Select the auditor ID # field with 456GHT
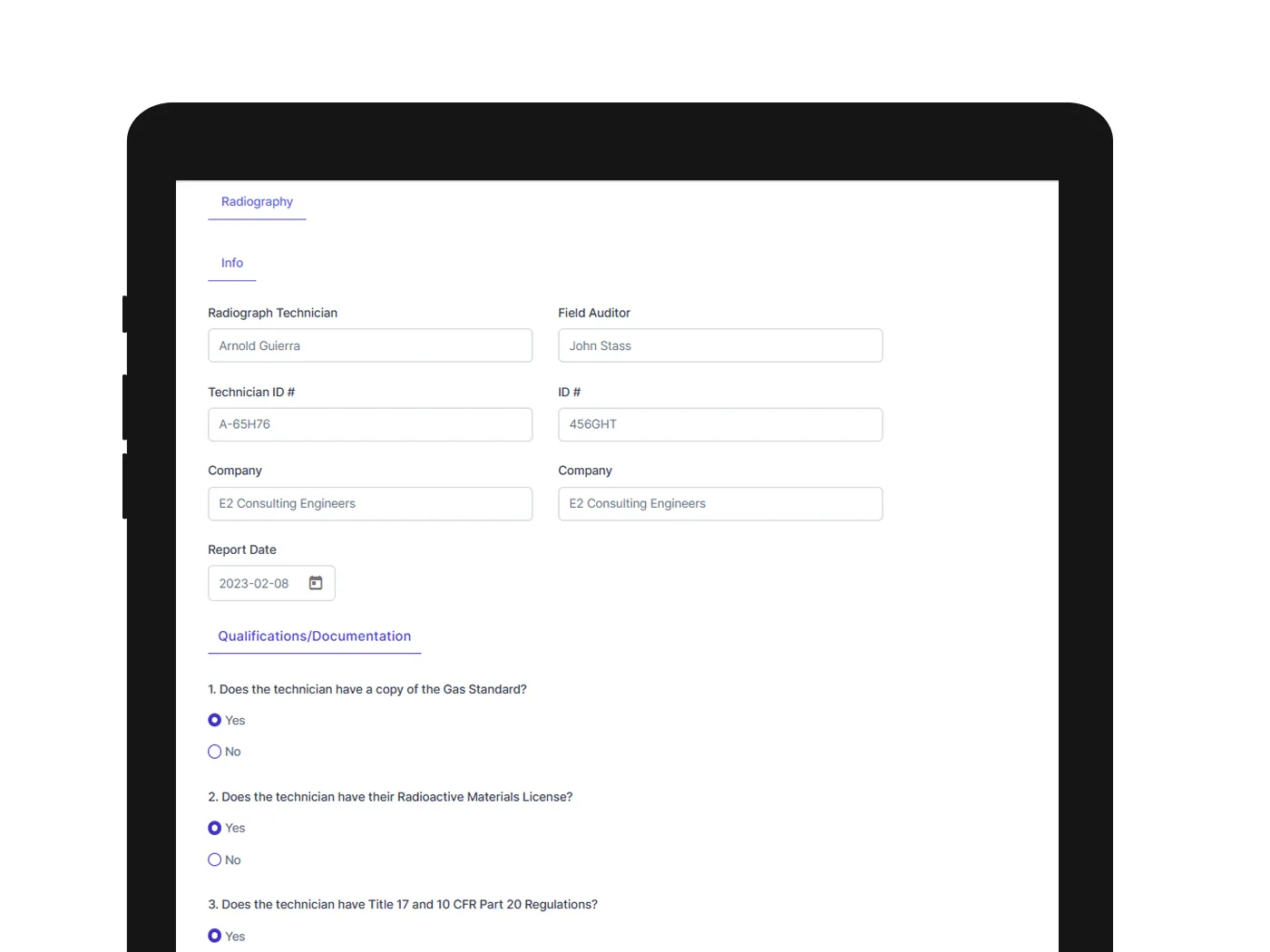Viewport: 1270px width, 952px height. coord(720,424)
